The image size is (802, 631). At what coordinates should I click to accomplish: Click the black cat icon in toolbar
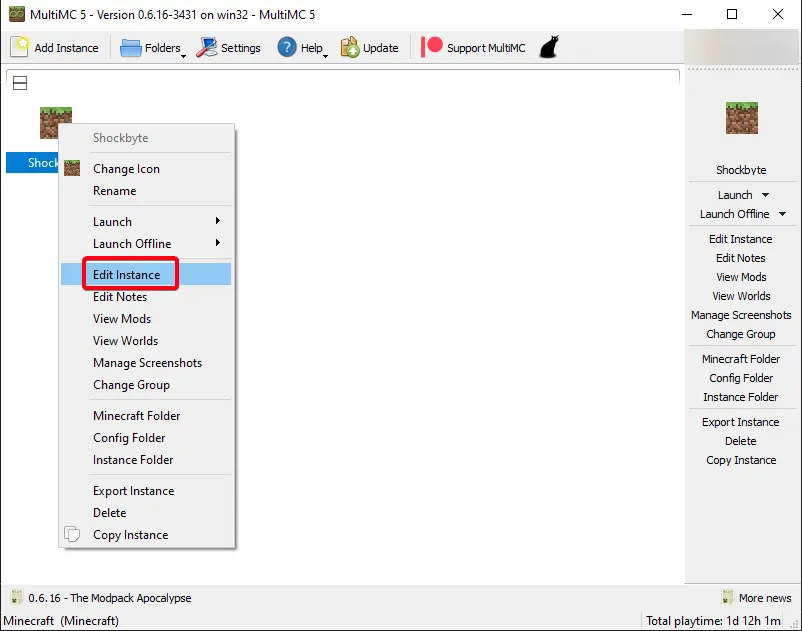point(547,46)
